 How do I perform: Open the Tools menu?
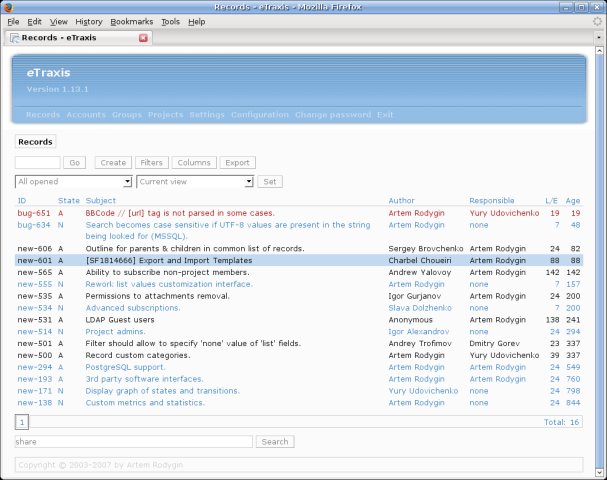tap(170, 21)
